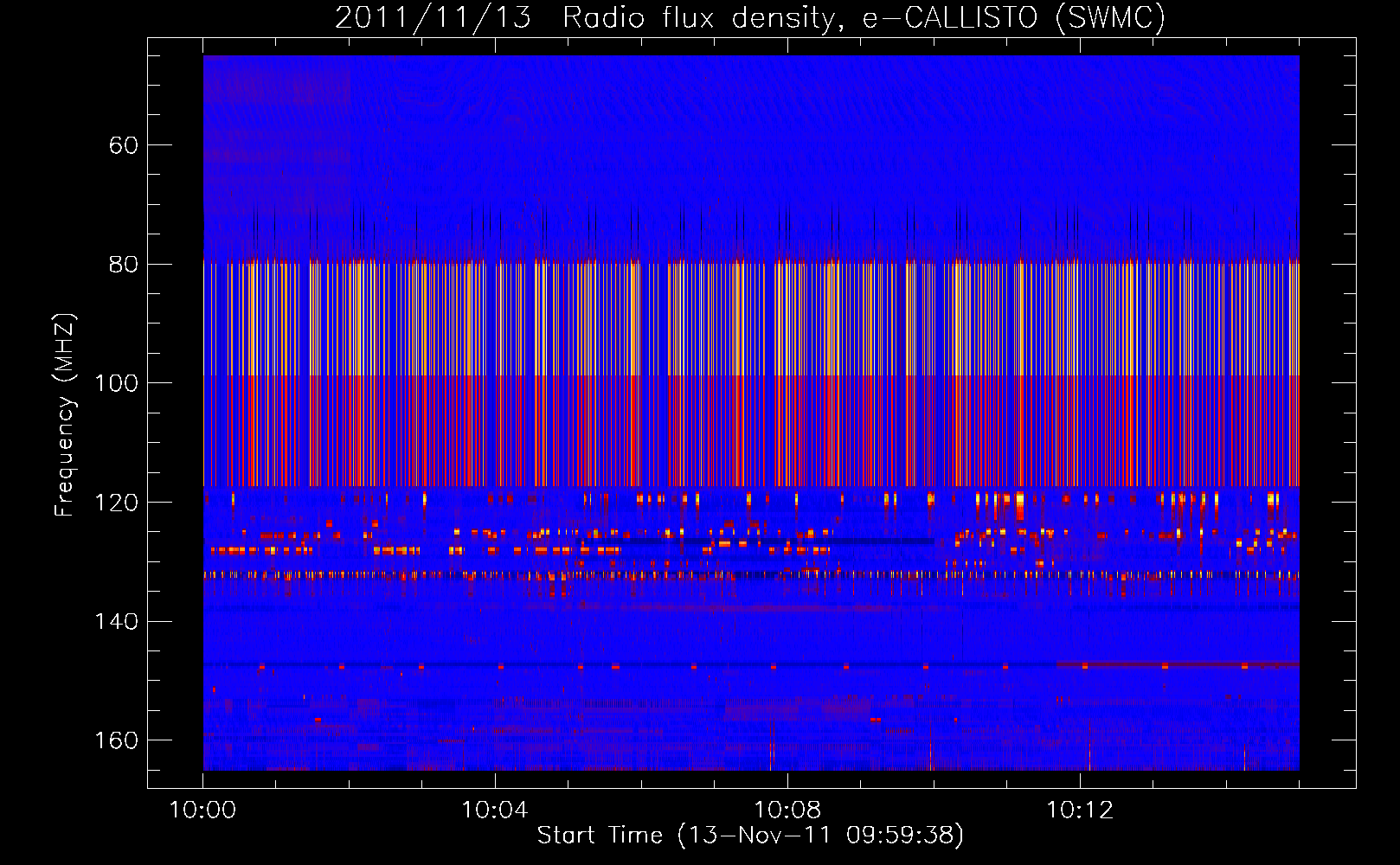This screenshot has width=1400, height=865.
Task: Click the 10:00 time tick label
Action: [x=202, y=811]
